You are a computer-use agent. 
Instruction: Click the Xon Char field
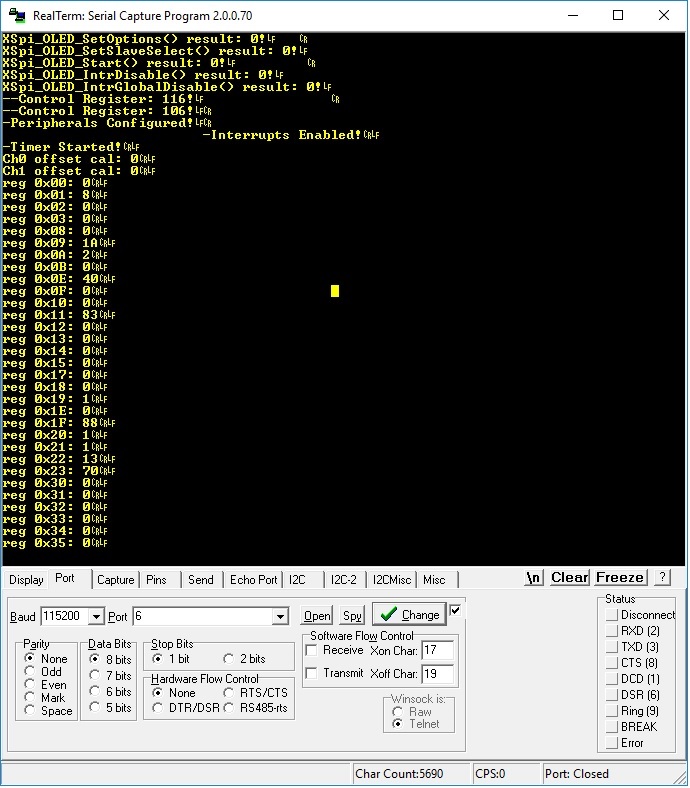[x=437, y=650]
